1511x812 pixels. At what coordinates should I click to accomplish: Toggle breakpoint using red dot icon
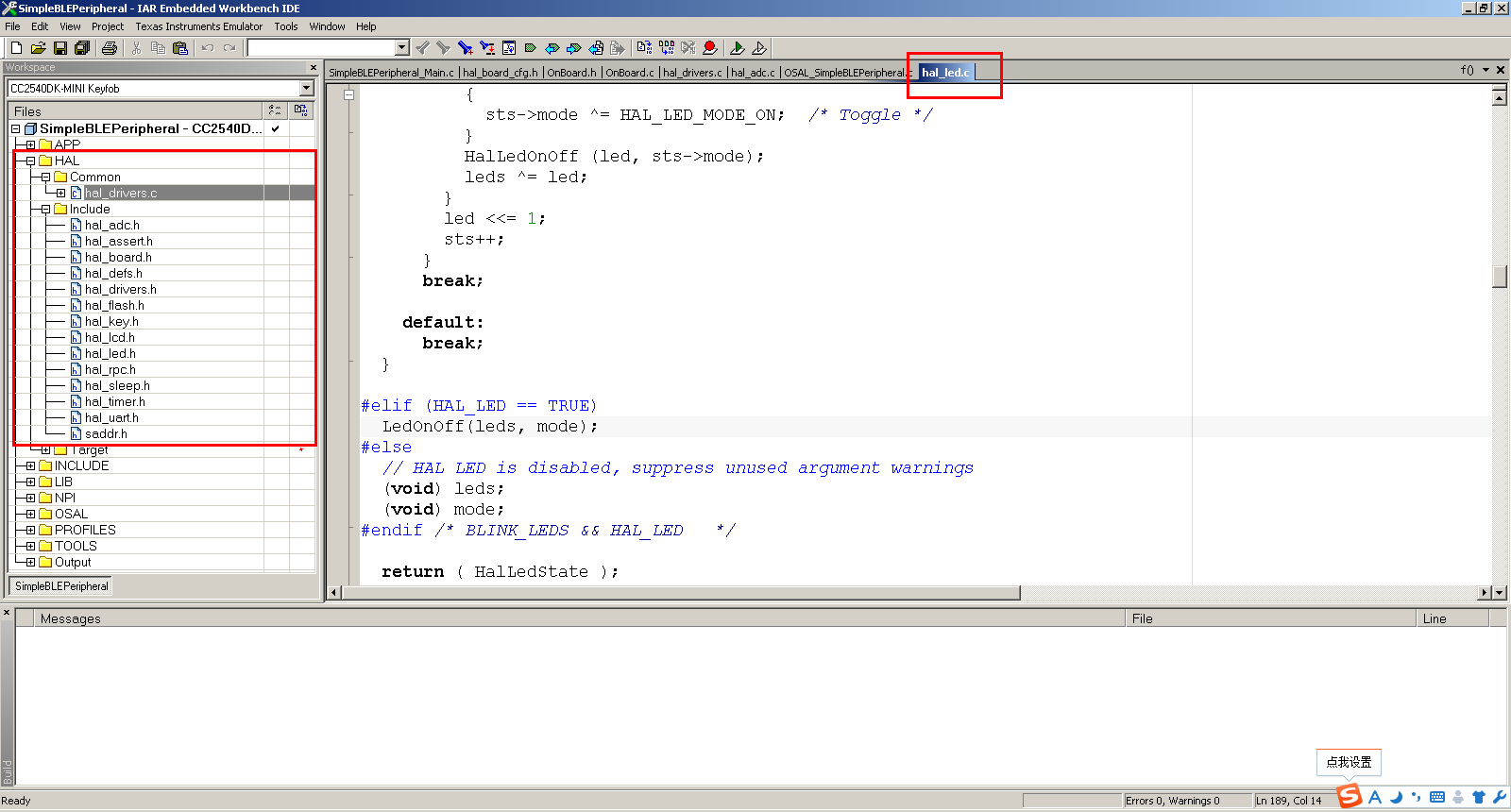(x=710, y=48)
